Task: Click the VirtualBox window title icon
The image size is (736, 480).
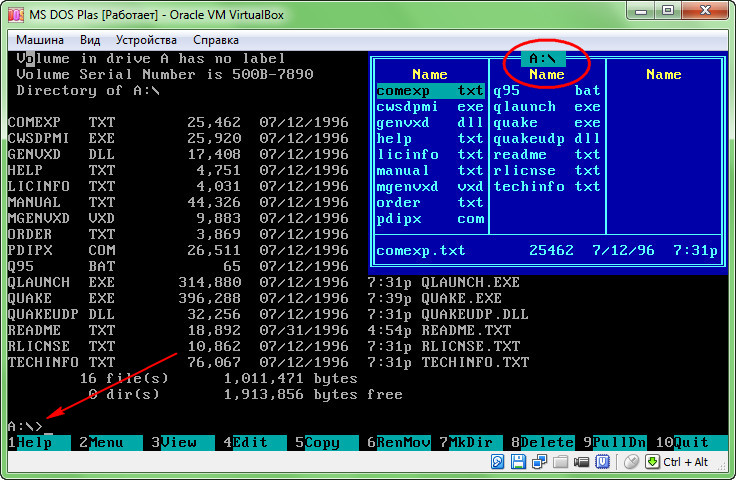Action: click(15, 15)
